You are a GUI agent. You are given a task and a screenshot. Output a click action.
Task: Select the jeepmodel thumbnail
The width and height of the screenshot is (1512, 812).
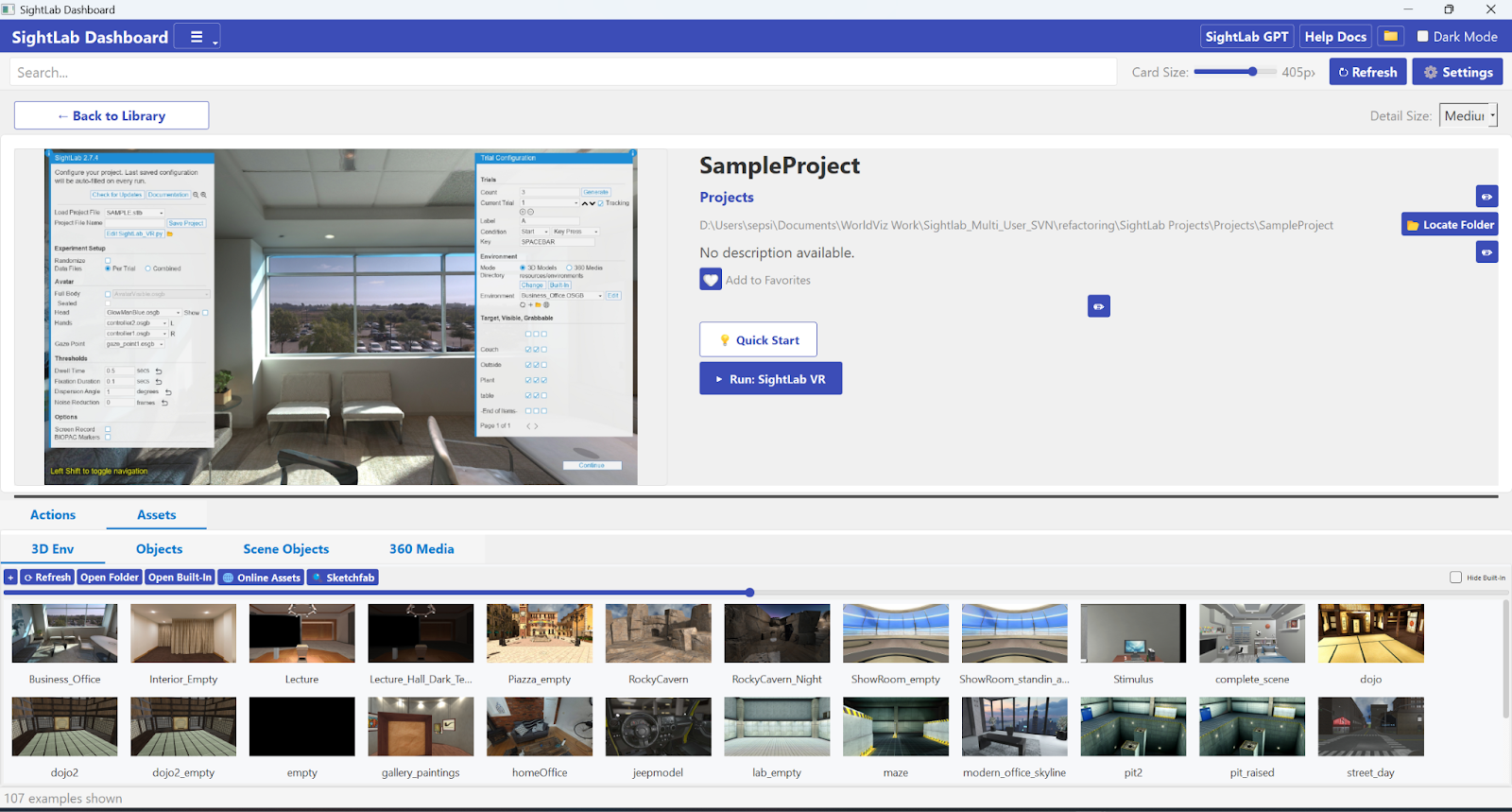pyautogui.click(x=659, y=727)
